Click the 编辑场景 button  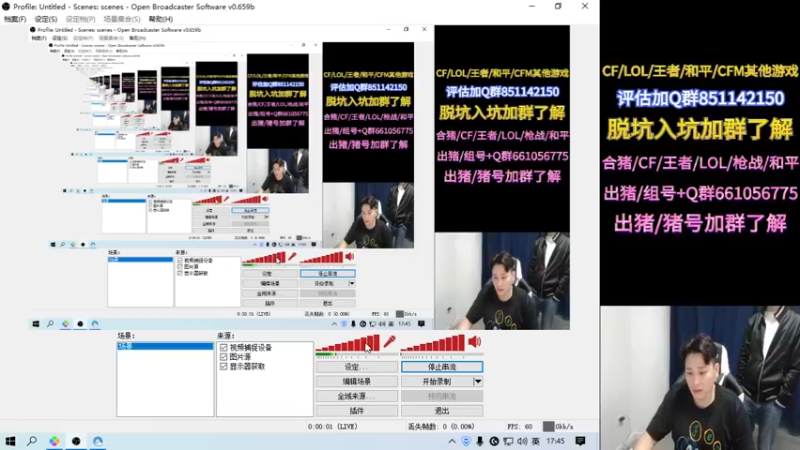coord(357,381)
